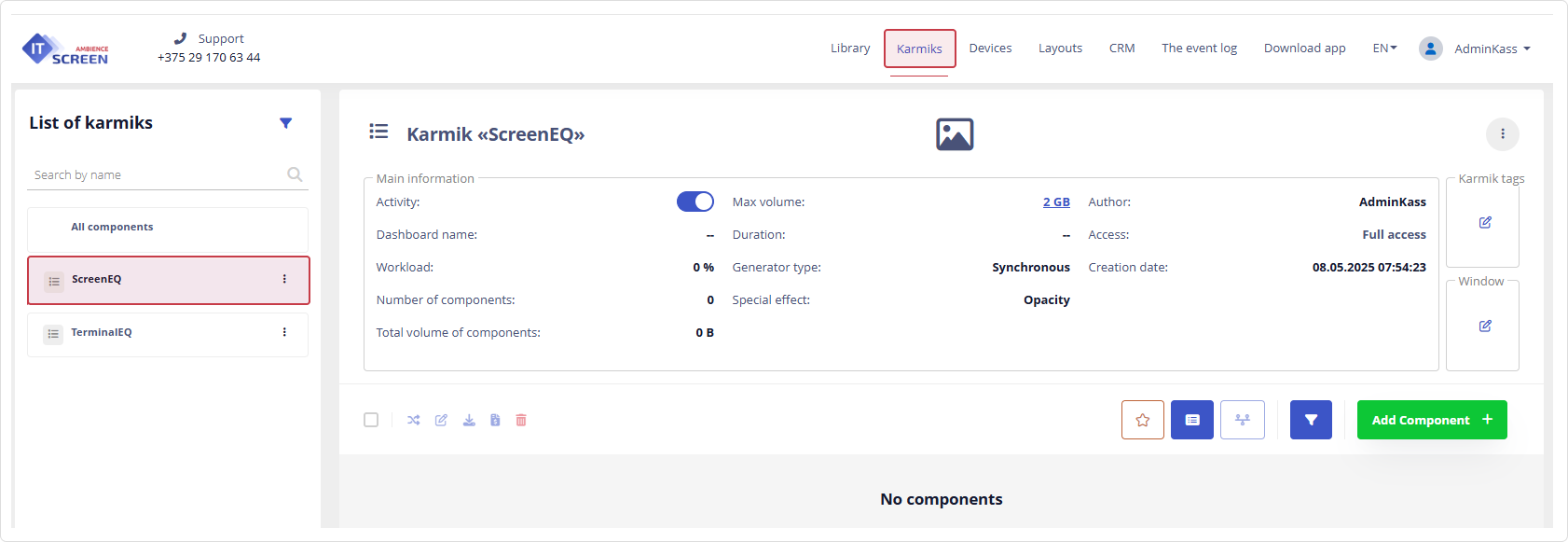
Task: Switch to list view button
Action: coord(1191,420)
